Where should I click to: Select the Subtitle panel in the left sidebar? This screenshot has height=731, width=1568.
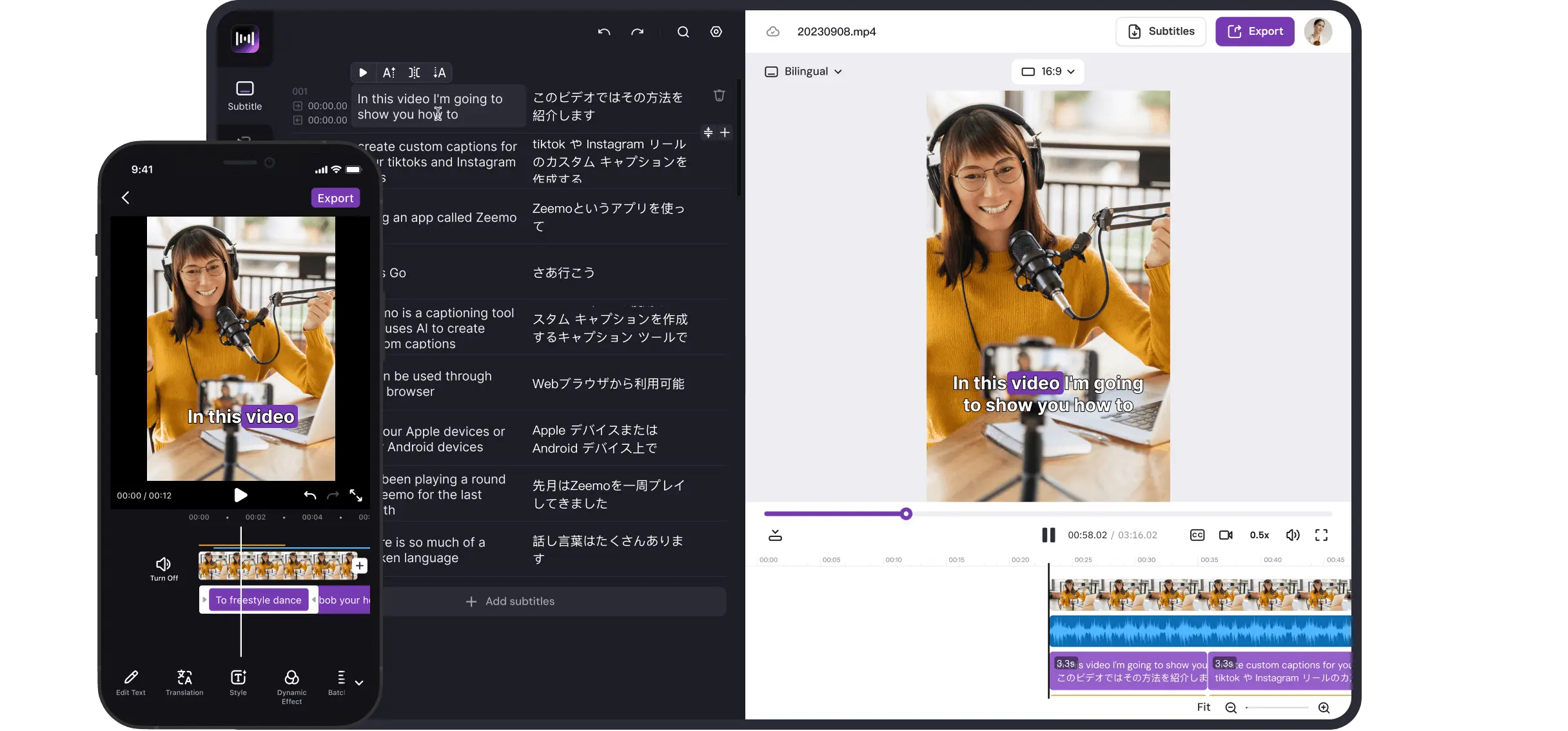coord(245,95)
